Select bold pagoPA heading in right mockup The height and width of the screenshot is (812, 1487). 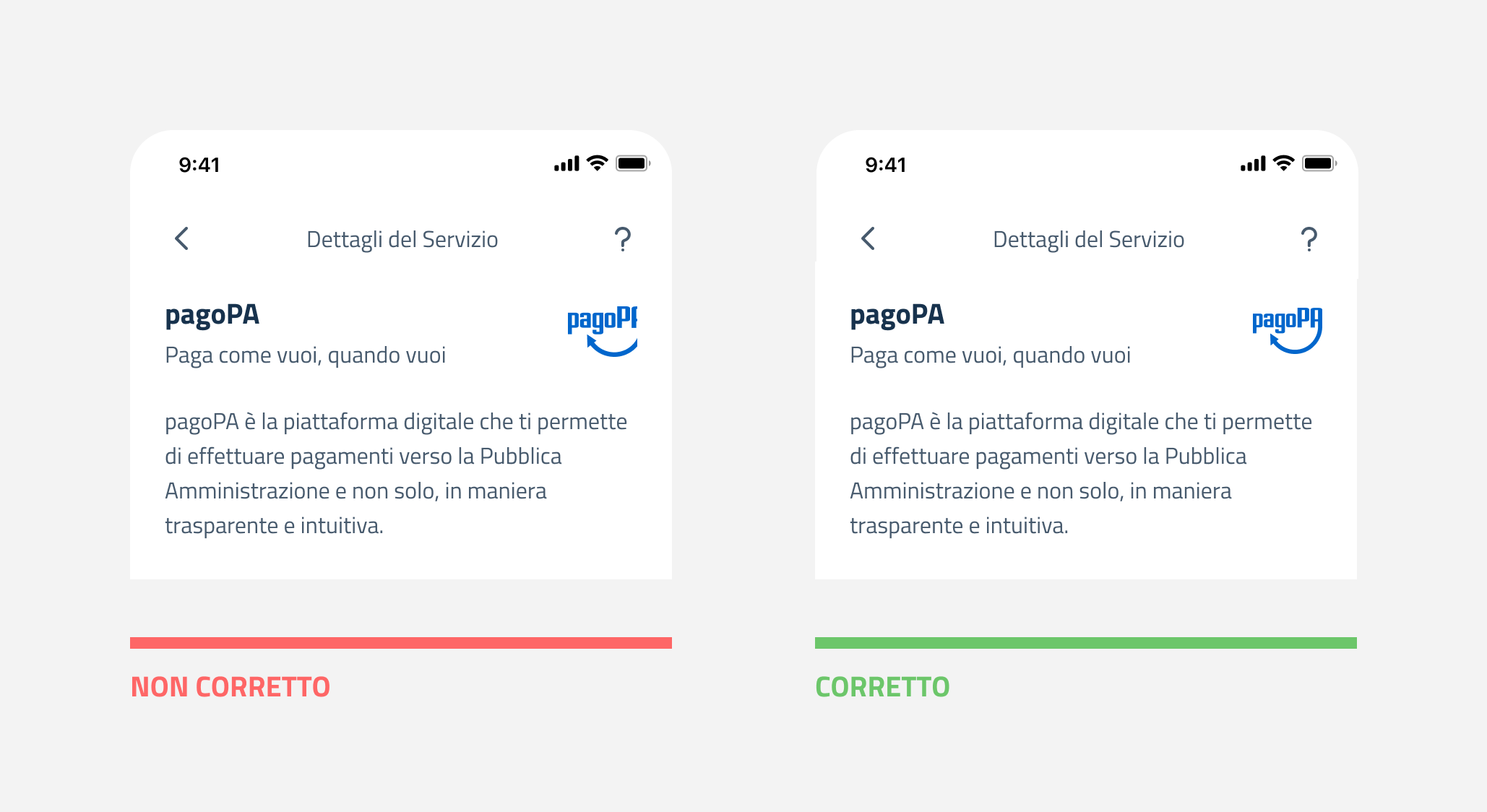pyautogui.click(x=897, y=315)
